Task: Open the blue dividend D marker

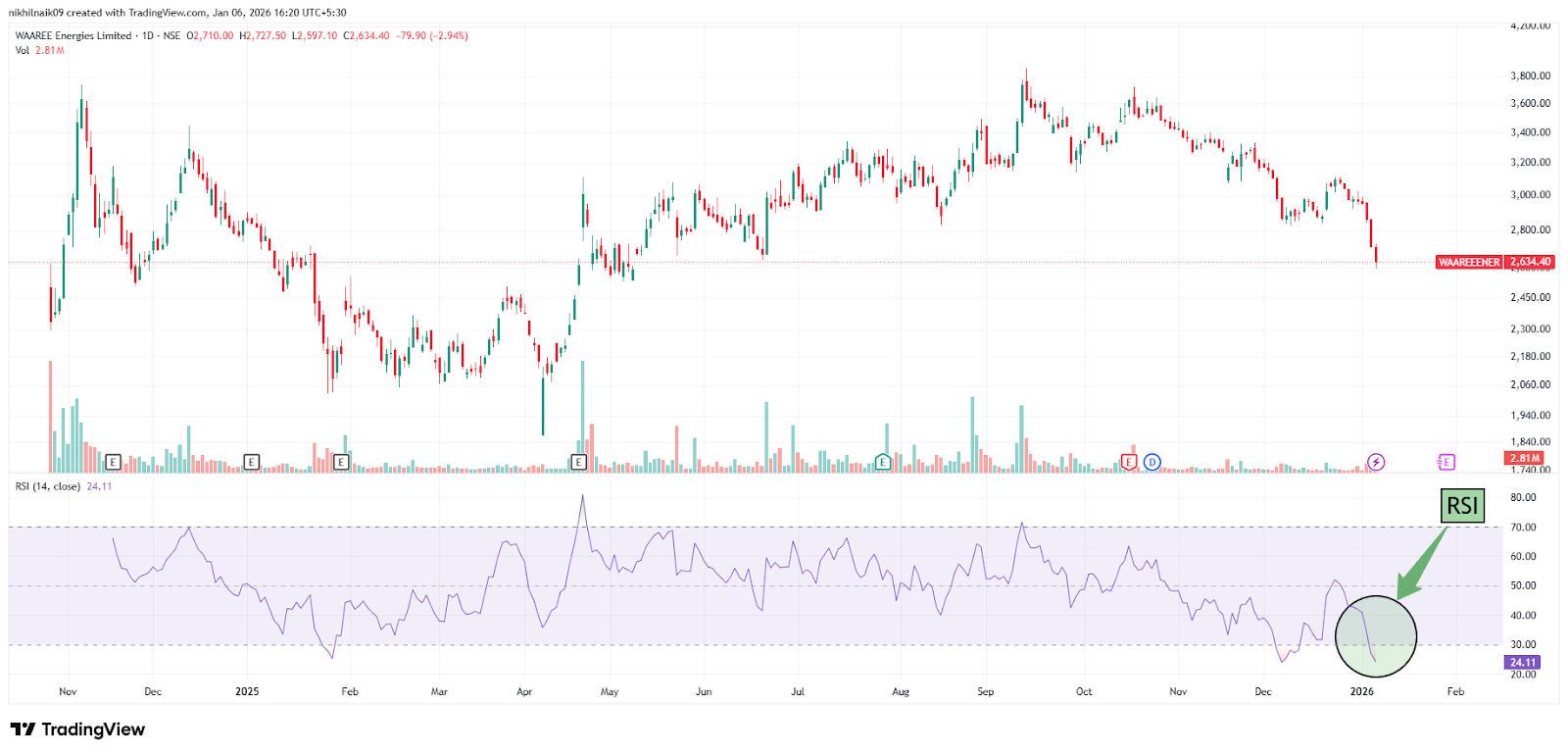Action: (1152, 462)
